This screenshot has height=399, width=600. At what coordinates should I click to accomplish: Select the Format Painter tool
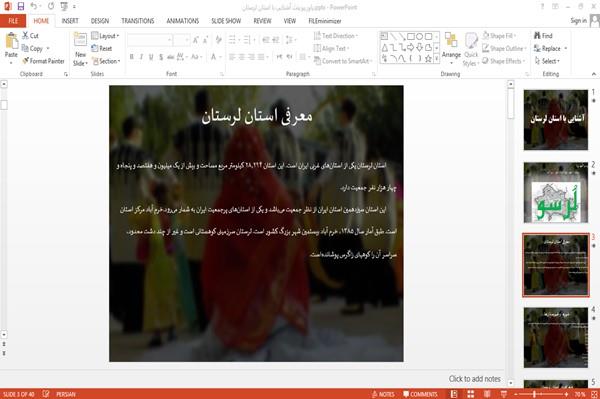[43, 61]
